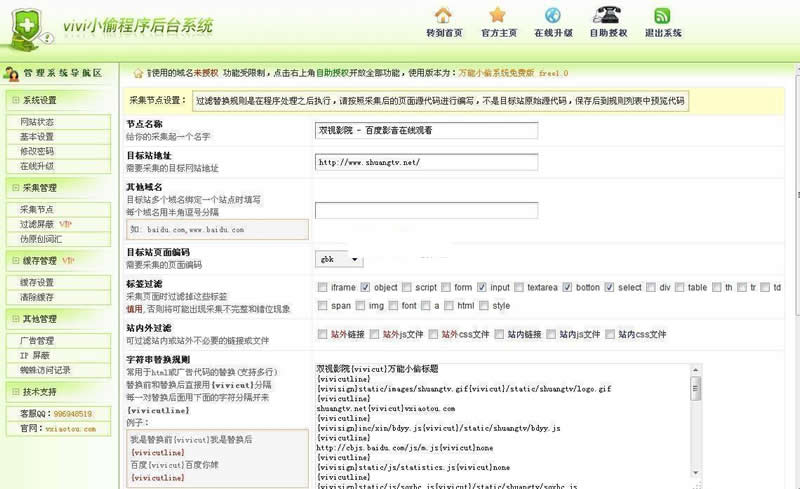800x489 pixels.
Task: Click the 转到首页 home icon
Action: [x=443, y=15]
